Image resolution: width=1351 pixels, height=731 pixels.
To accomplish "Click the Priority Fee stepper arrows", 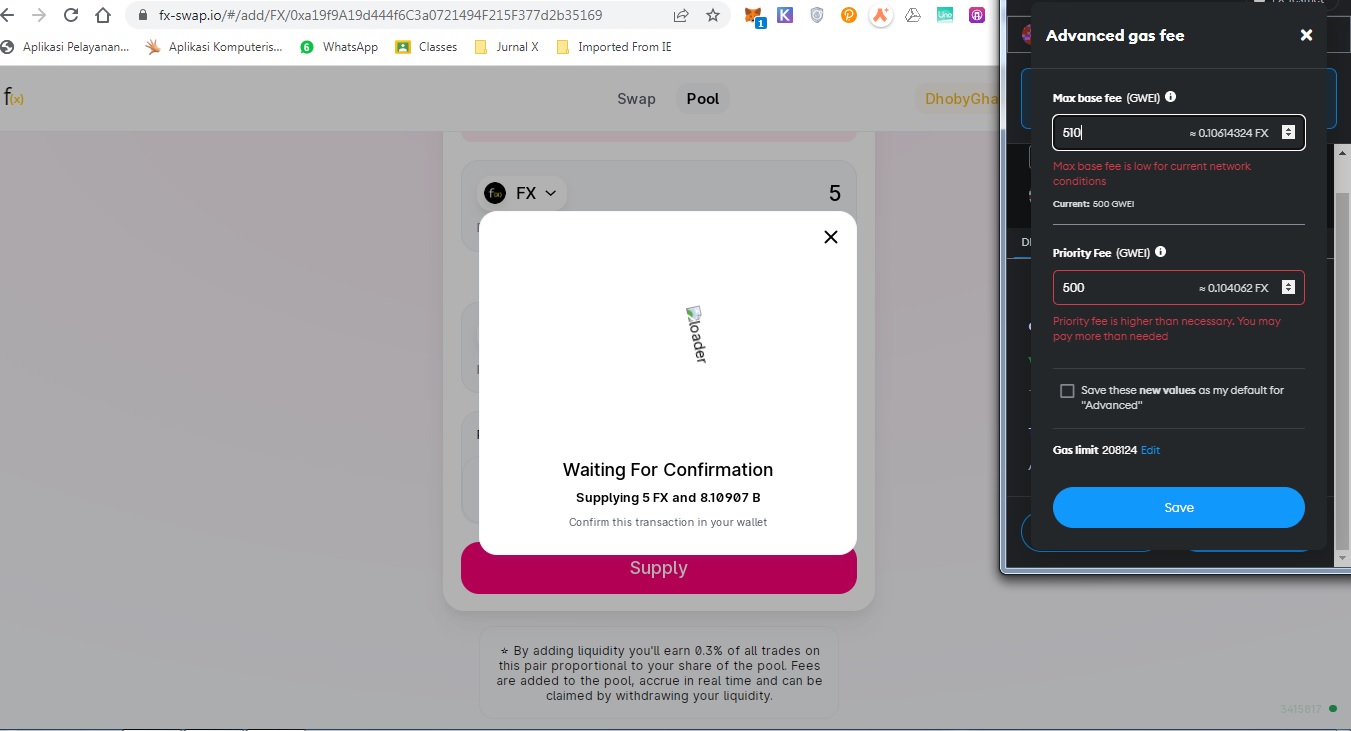I will (x=1288, y=288).
